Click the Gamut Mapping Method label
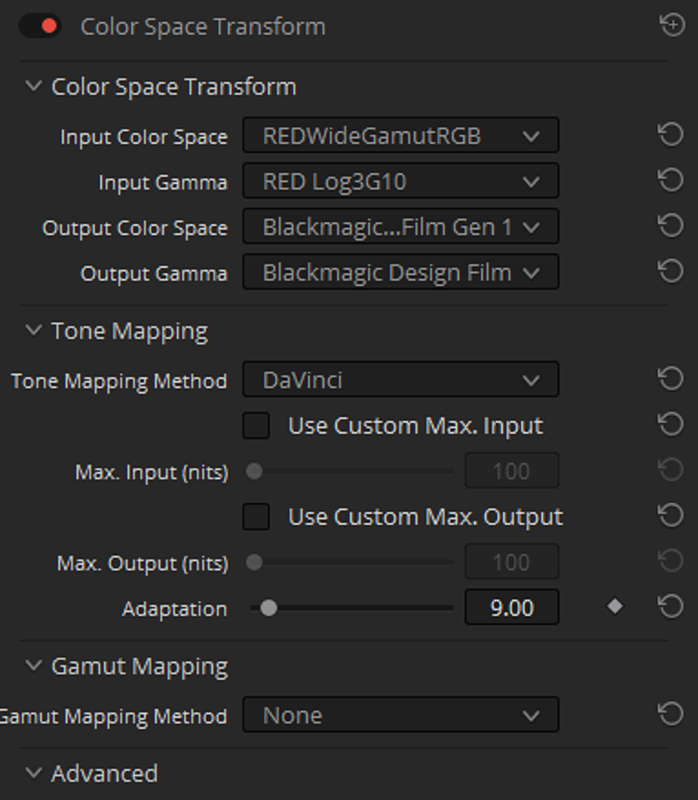The image size is (698, 800). pos(113,716)
